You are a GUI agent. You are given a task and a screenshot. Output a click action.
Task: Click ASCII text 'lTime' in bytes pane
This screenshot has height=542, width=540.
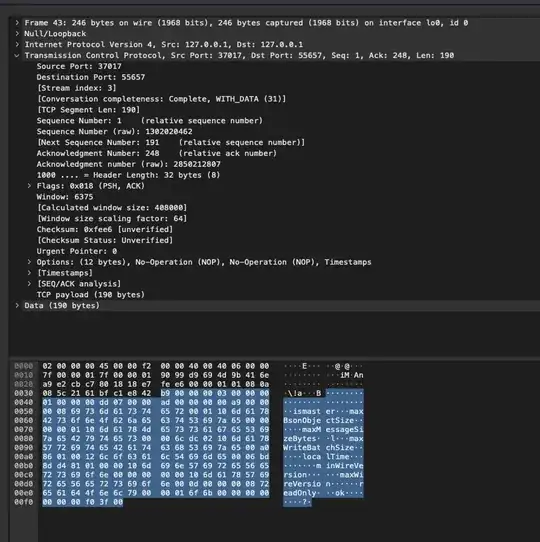(337, 457)
